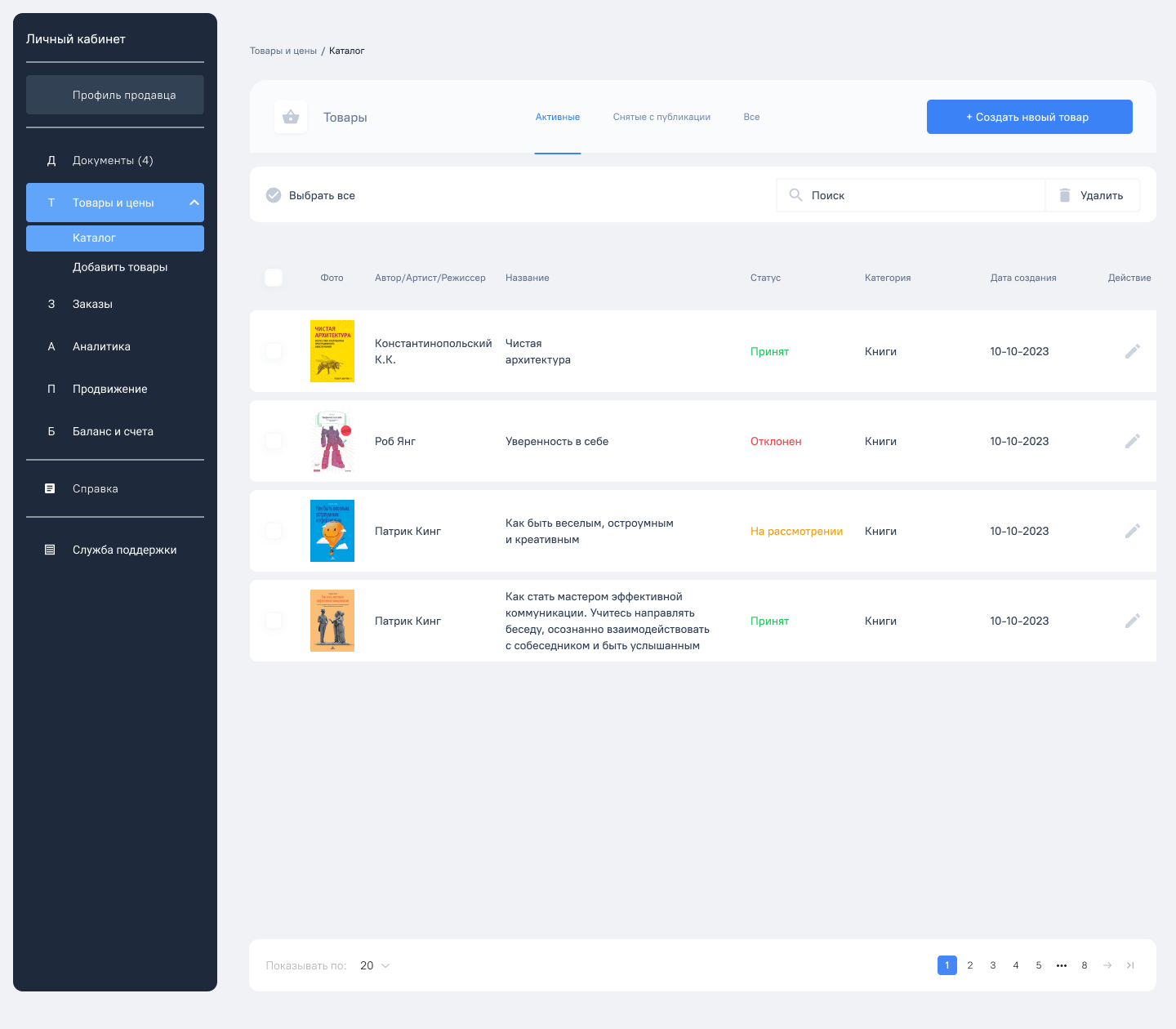Click the basket icon beside Товары heading
Image resolution: width=1176 pixels, height=1029 pixels.
[291, 117]
